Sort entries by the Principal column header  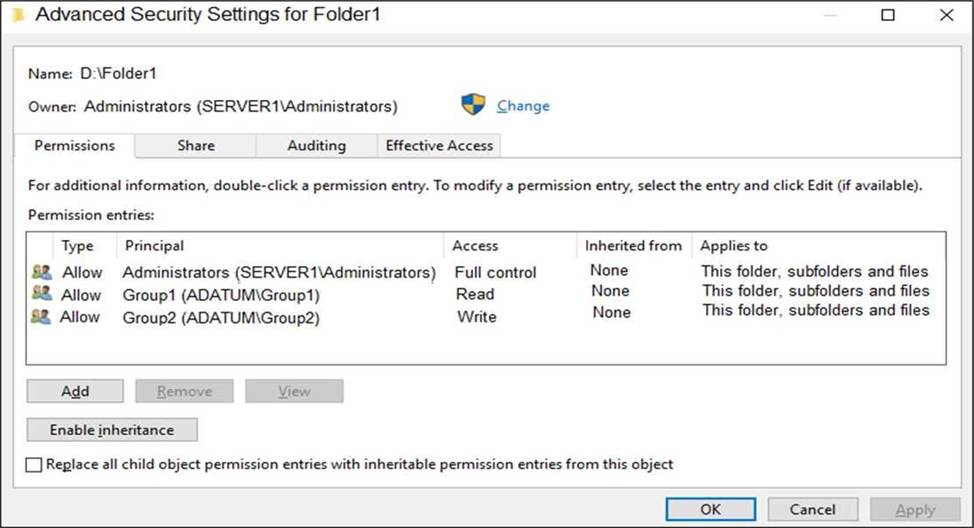[x=154, y=245]
